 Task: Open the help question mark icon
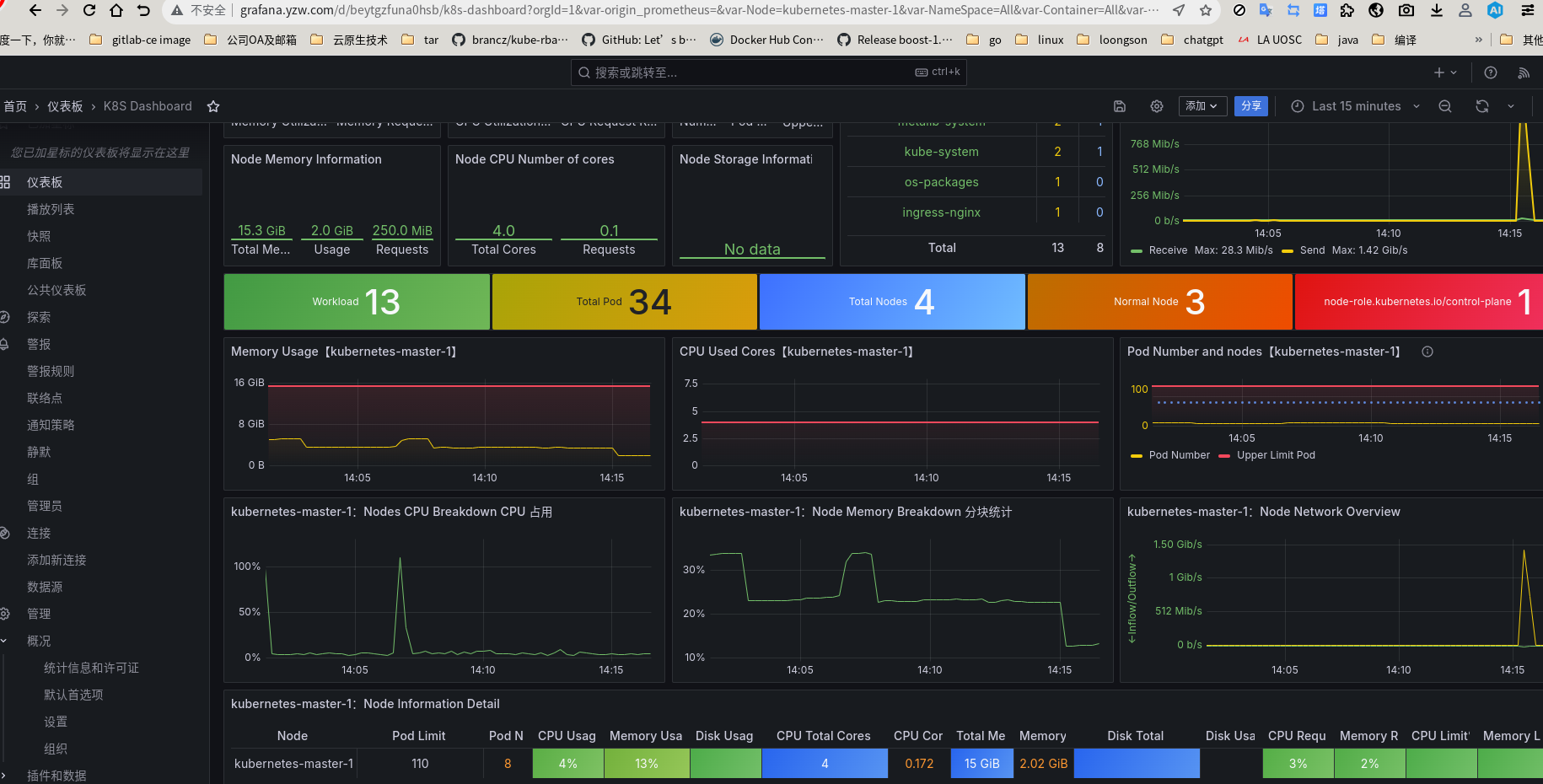[x=1491, y=72]
